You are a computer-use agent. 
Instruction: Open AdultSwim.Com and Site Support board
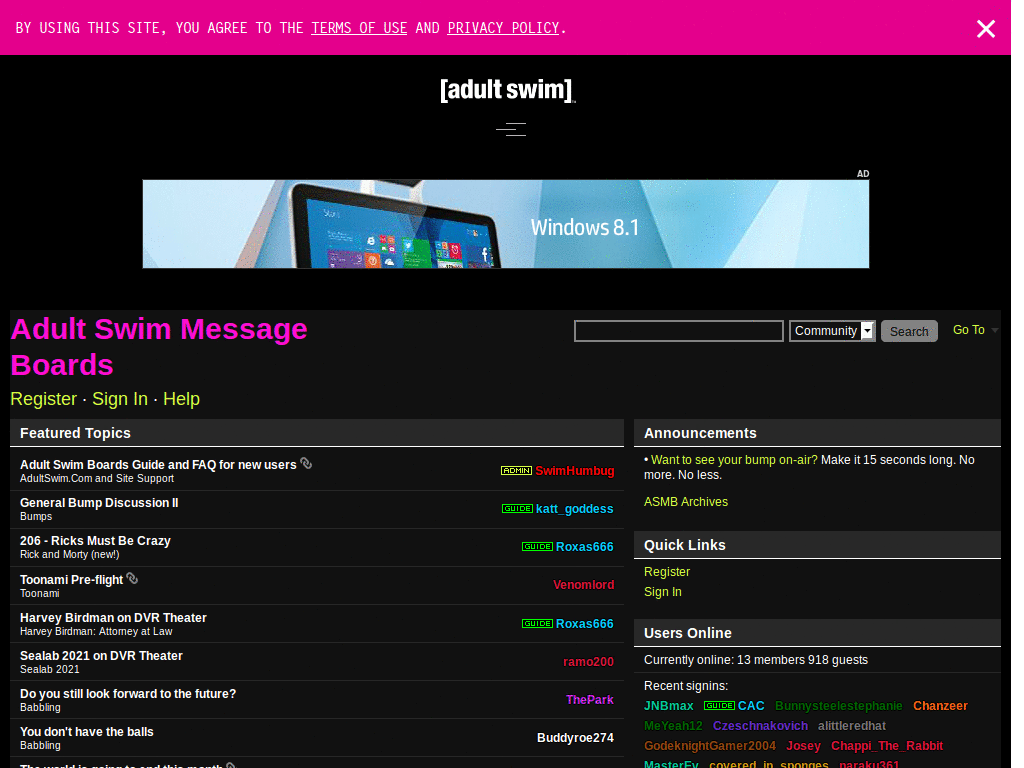pyautogui.click(x=97, y=479)
